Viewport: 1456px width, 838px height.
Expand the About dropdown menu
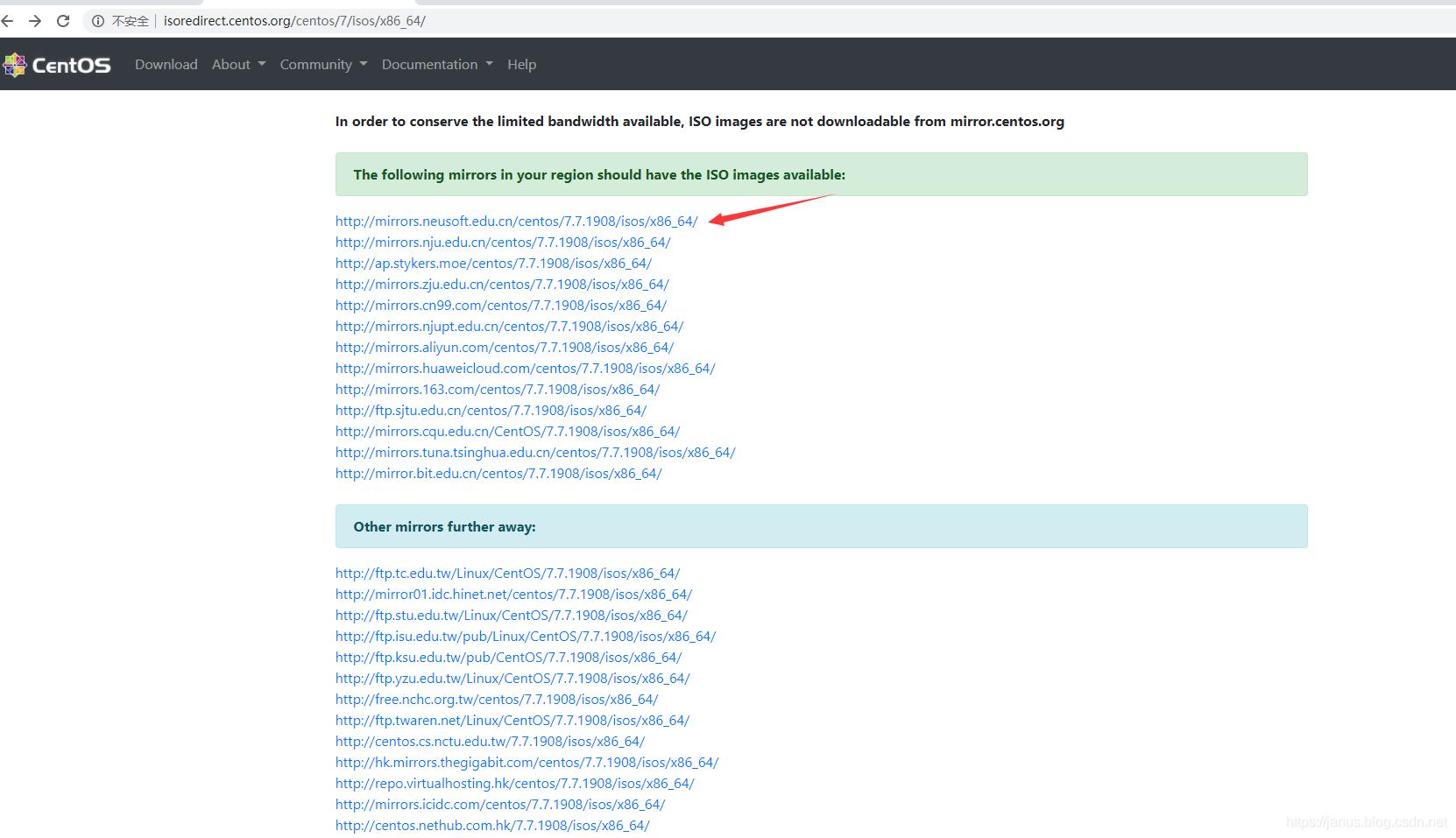coord(238,64)
